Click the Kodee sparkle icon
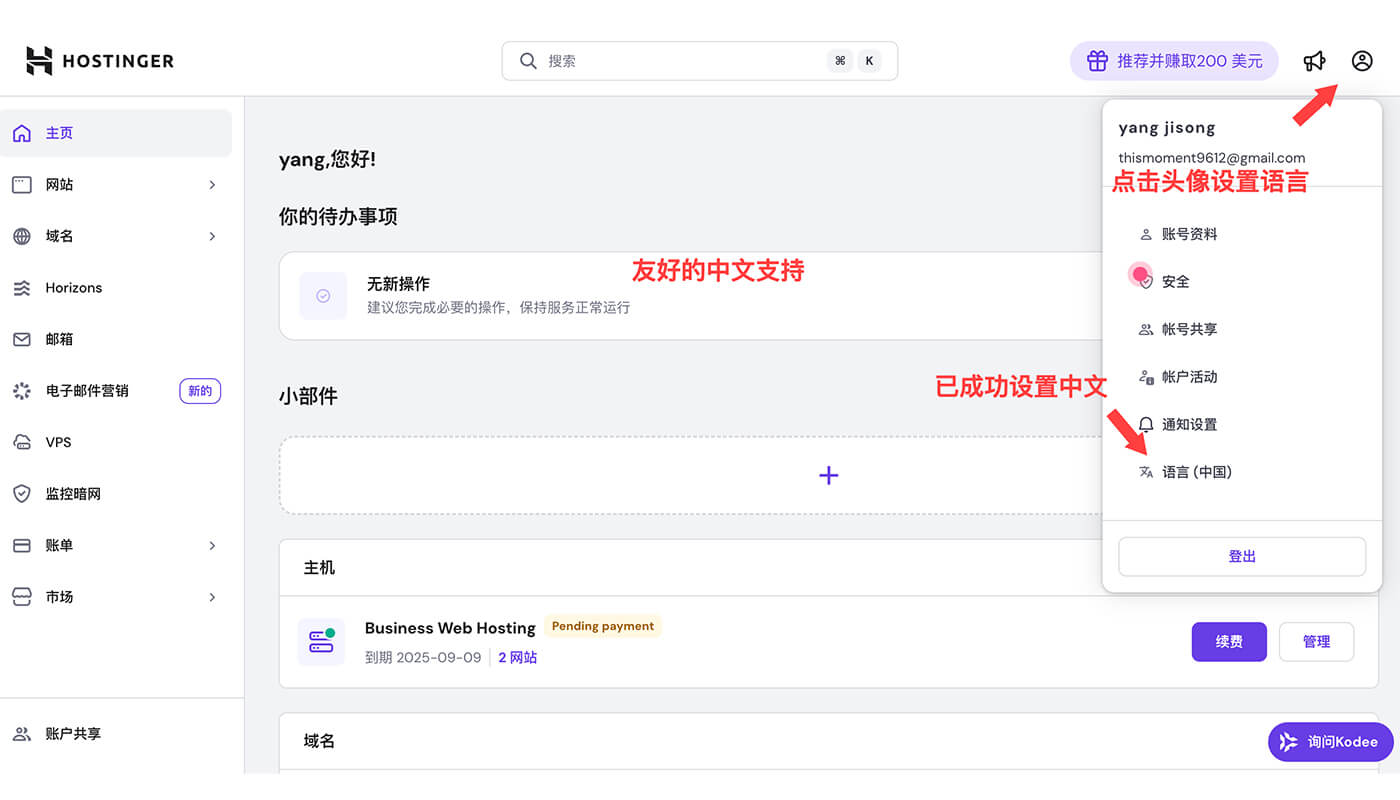1400x800 pixels. 1288,742
